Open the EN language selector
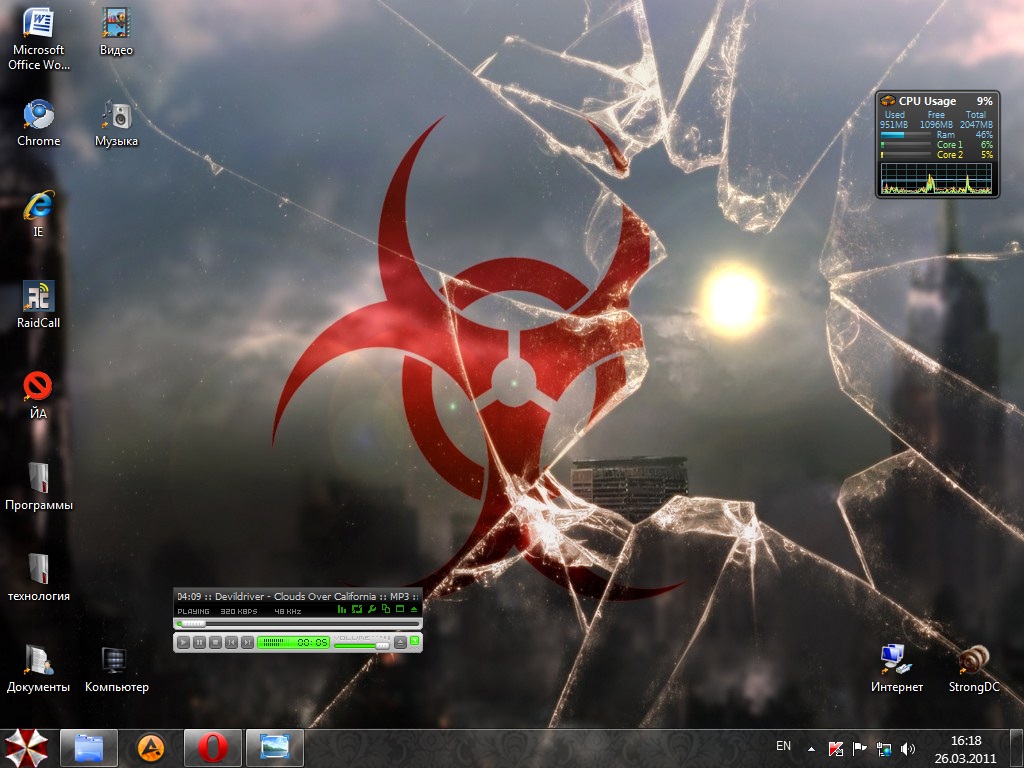The width and height of the screenshot is (1024, 768). 783,746
